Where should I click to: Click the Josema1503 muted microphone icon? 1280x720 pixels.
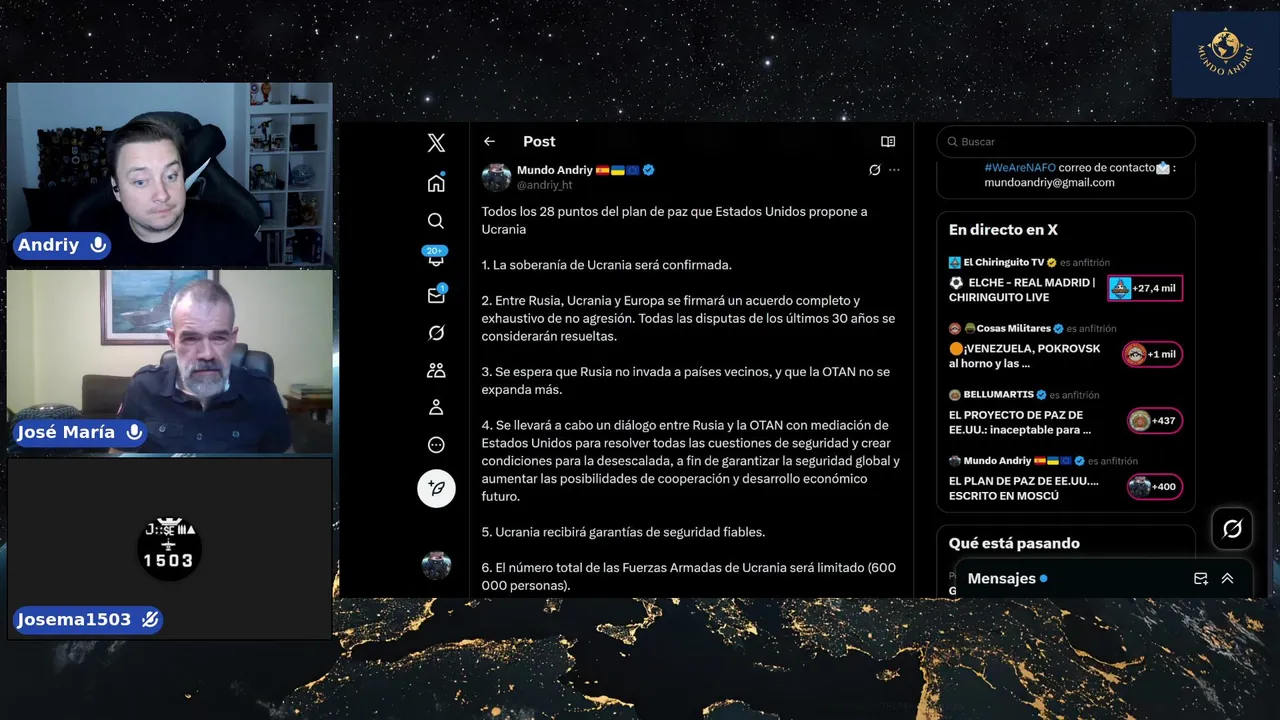(x=149, y=620)
